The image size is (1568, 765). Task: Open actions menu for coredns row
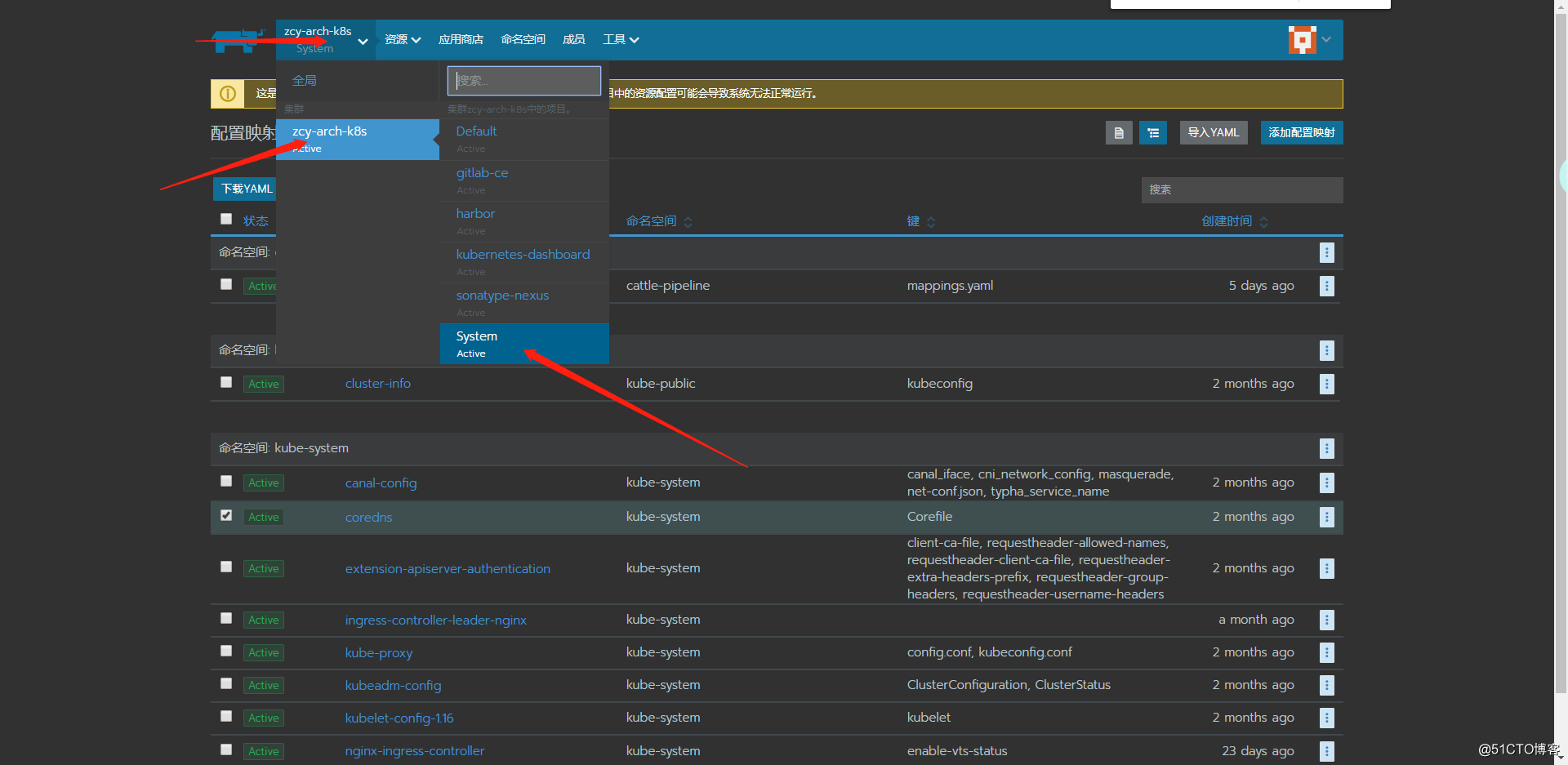1326,517
